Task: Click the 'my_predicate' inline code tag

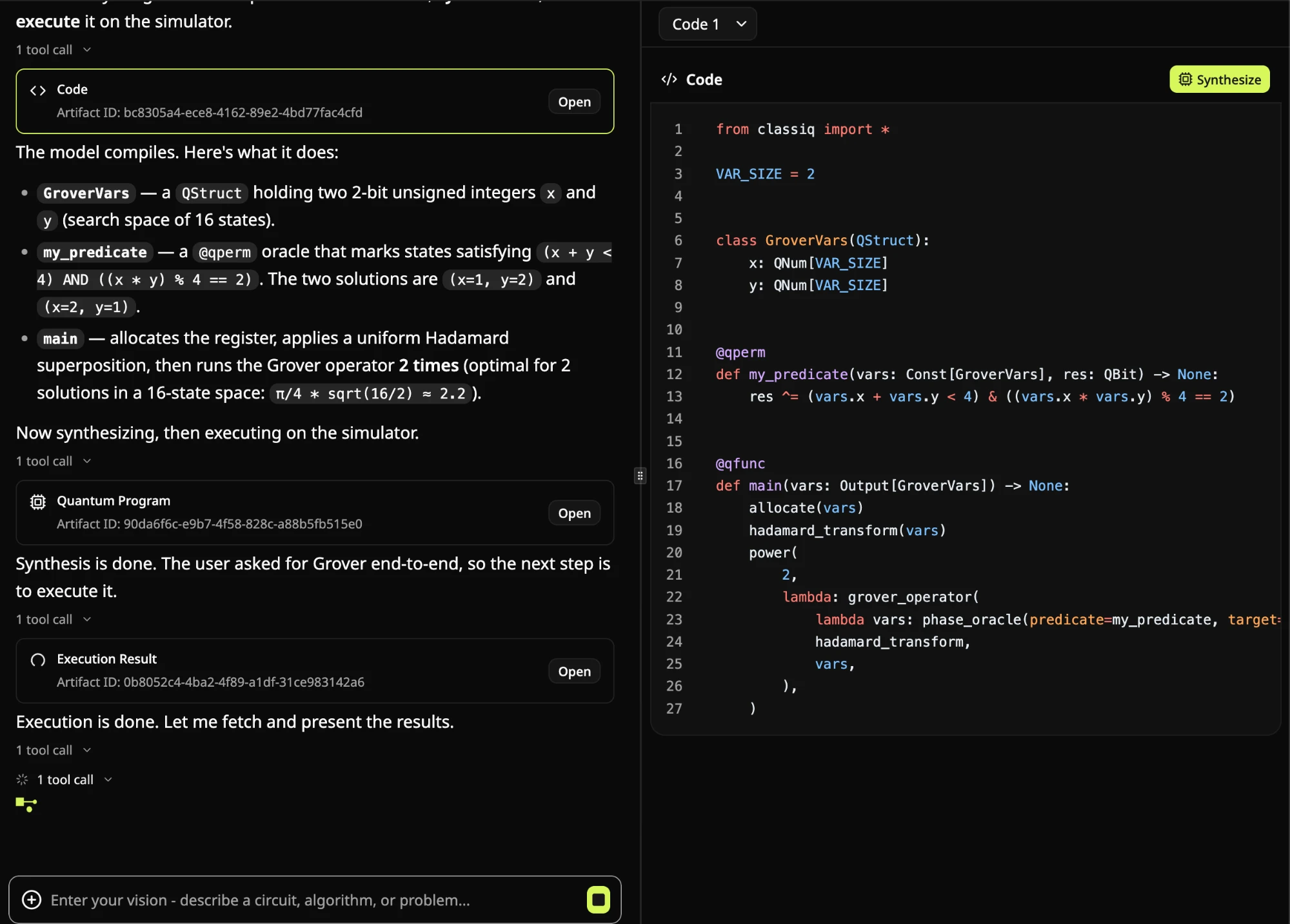Action: 95,252
